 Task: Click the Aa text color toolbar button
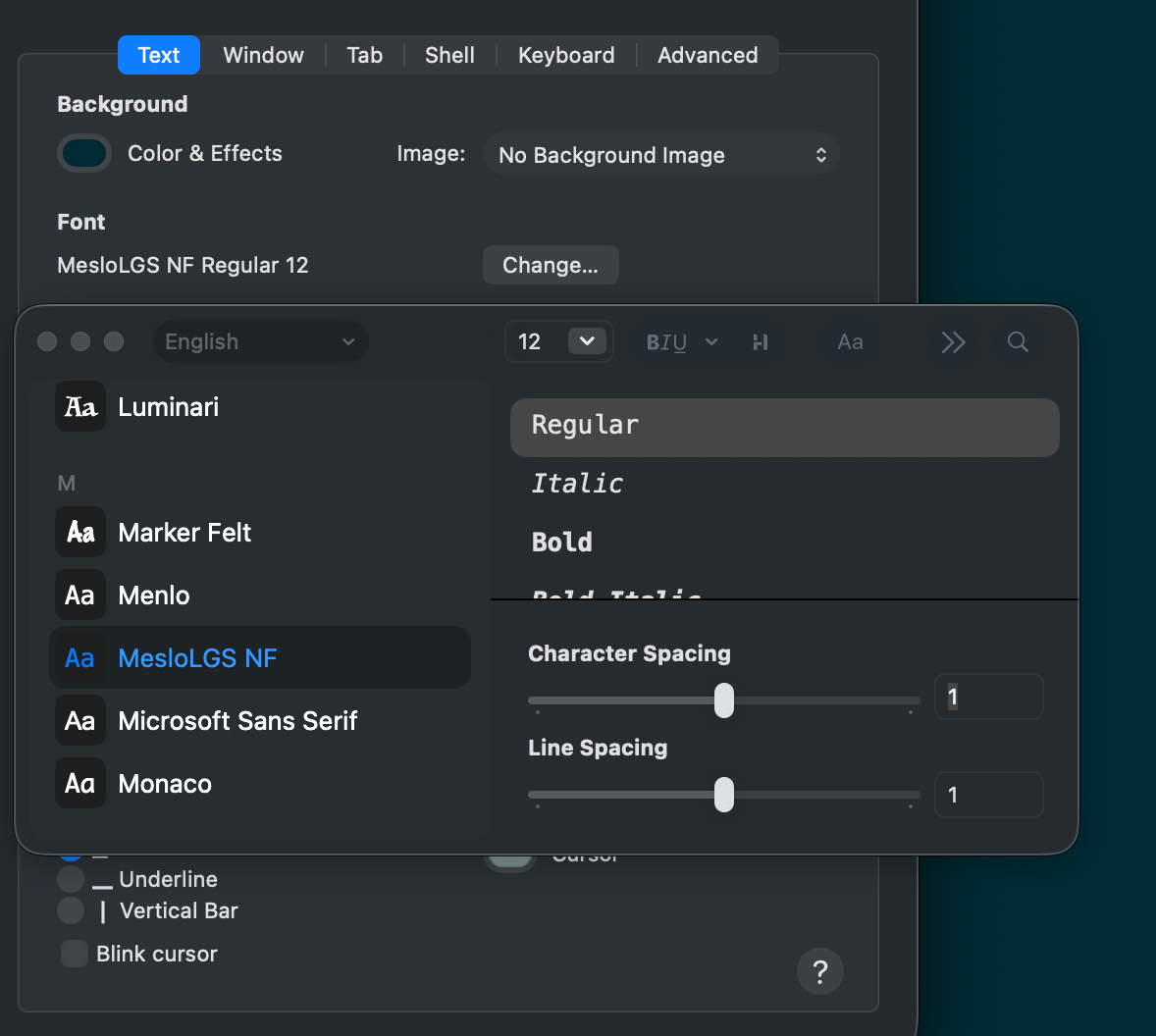click(x=850, y=341)
